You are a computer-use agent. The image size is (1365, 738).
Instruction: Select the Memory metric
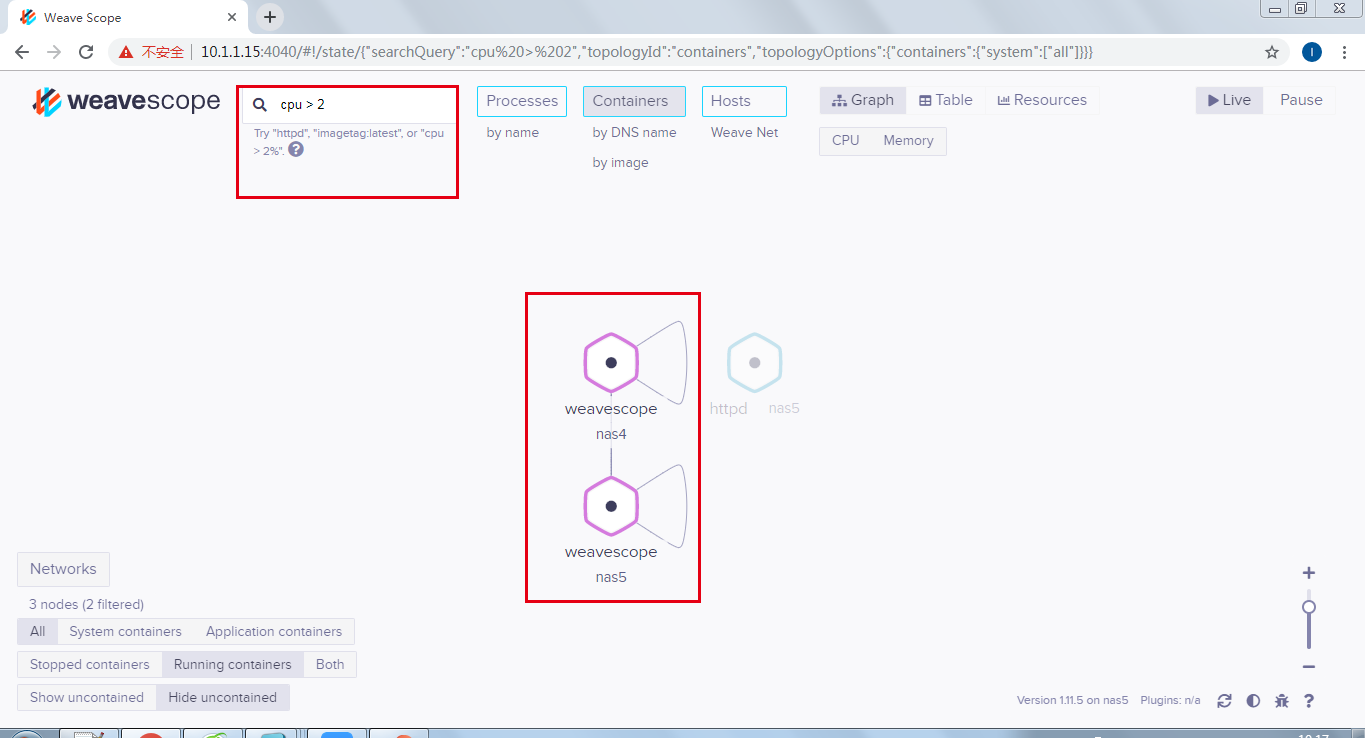coord(908,141)
